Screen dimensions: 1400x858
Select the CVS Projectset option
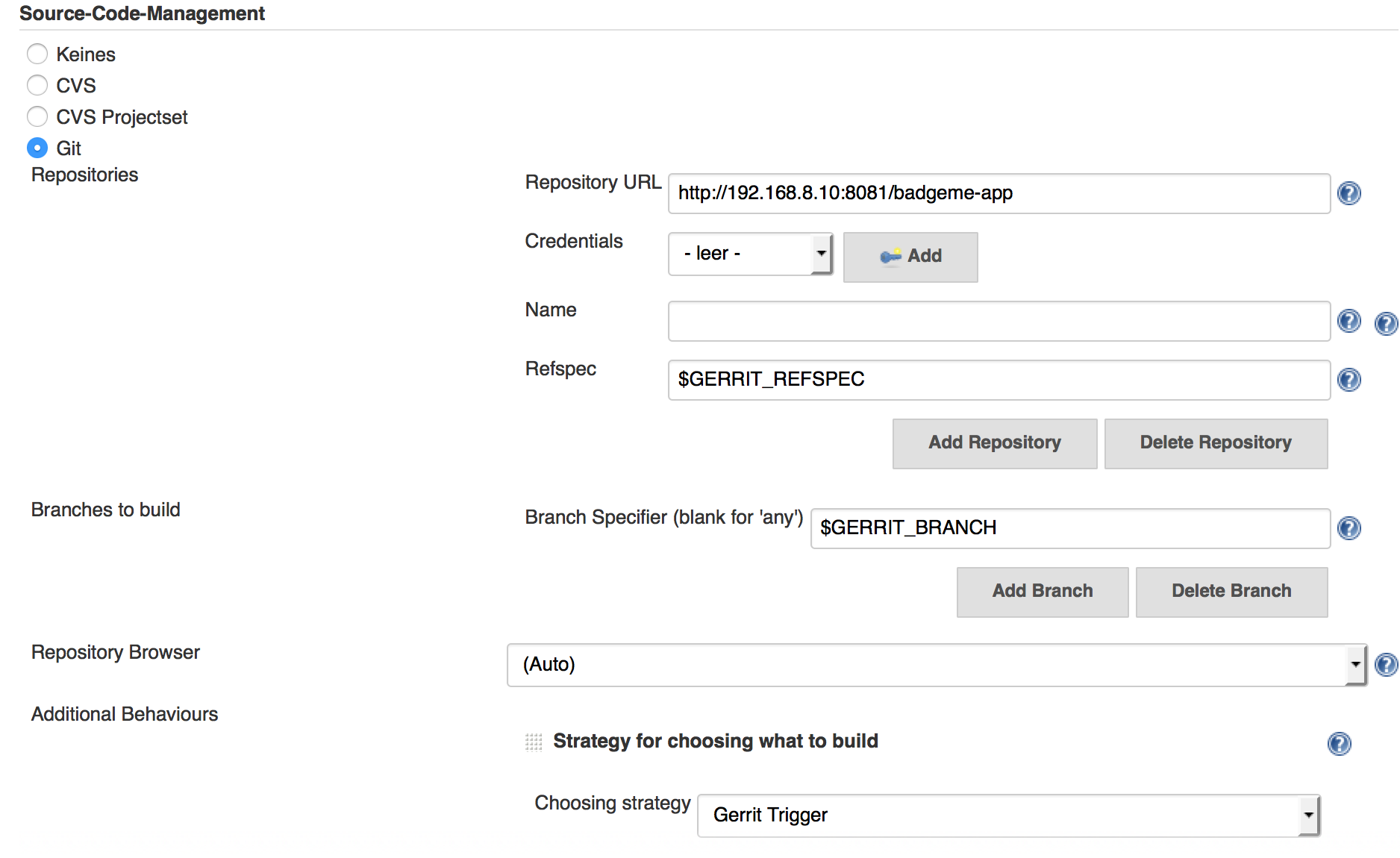click(37, 116)
